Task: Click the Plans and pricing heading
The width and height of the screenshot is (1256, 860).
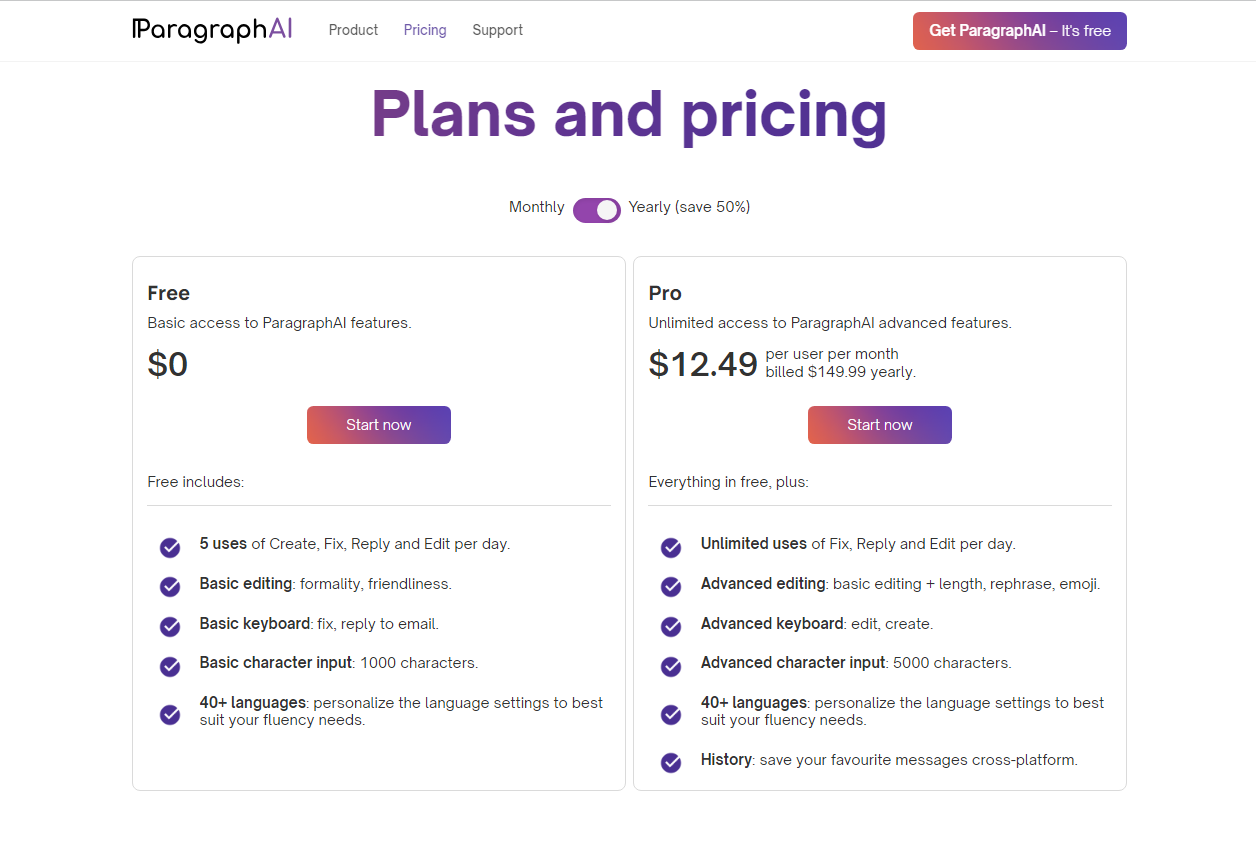Action: pyautogui.click(x=629, y=116)
